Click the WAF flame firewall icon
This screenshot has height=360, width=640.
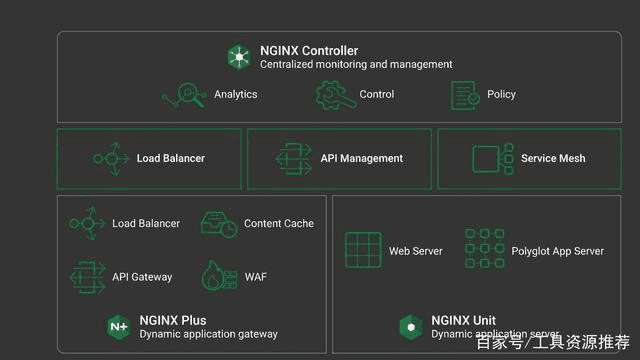coord(219,276)
